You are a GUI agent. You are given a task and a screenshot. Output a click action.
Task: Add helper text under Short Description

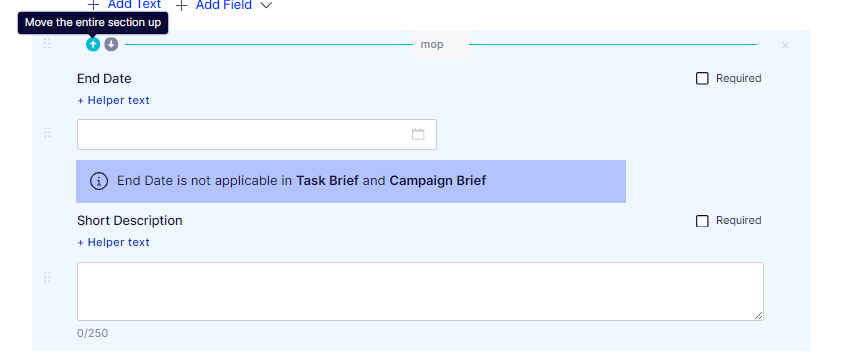pyautogui.click(x=113, y=243)
